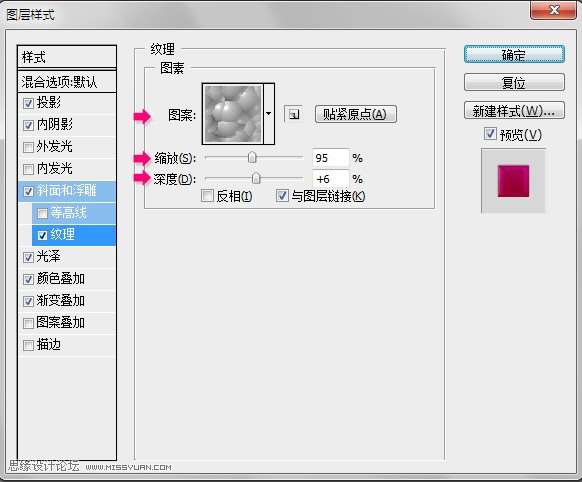Image resolution: width=582 pixels, height=482 pixels.
Task: Click the 缩放 value field showing 95
Action: click(x=330, y=158)
